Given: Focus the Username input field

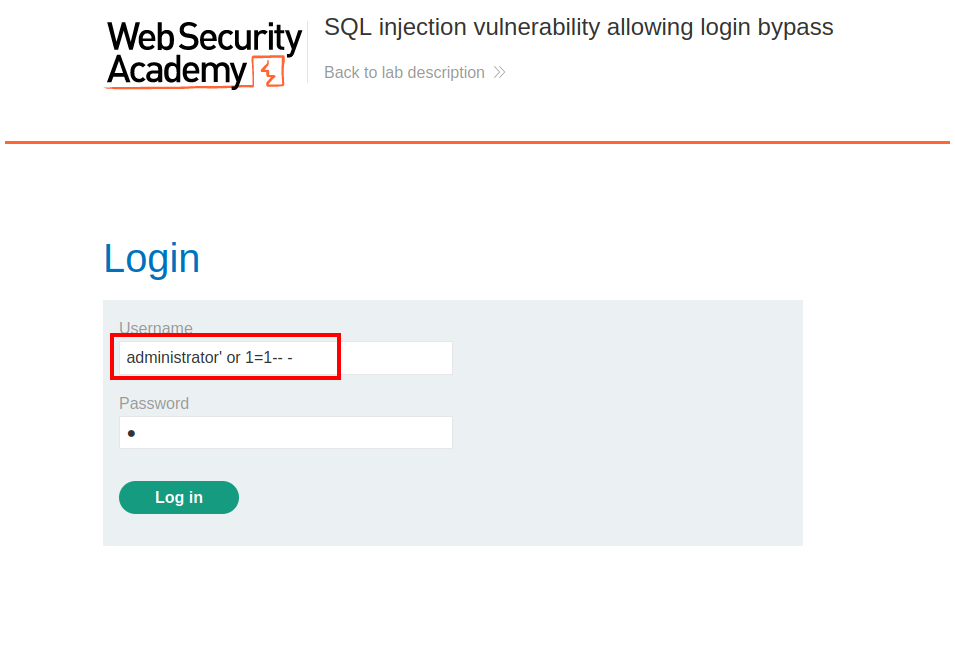Looking at the screenshot, I should (x=394, y=358).
